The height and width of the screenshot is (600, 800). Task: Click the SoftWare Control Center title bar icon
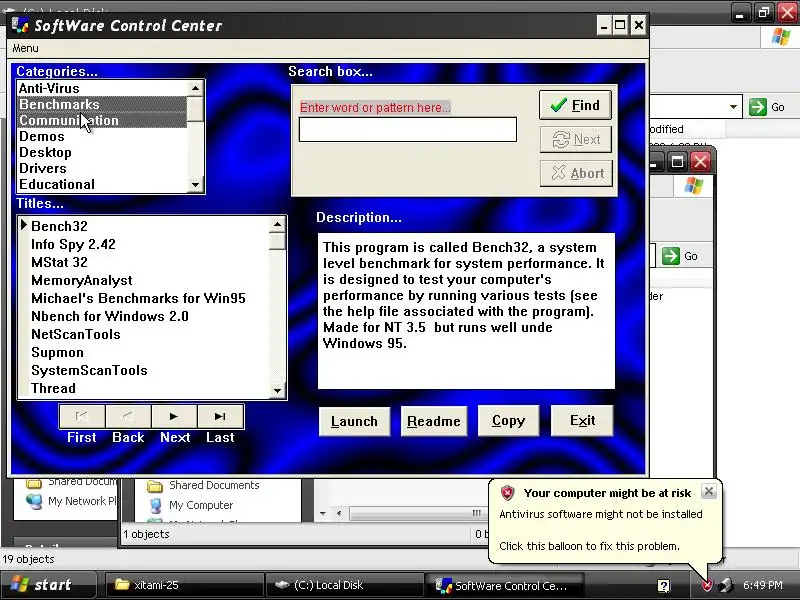tap(20, 24)
